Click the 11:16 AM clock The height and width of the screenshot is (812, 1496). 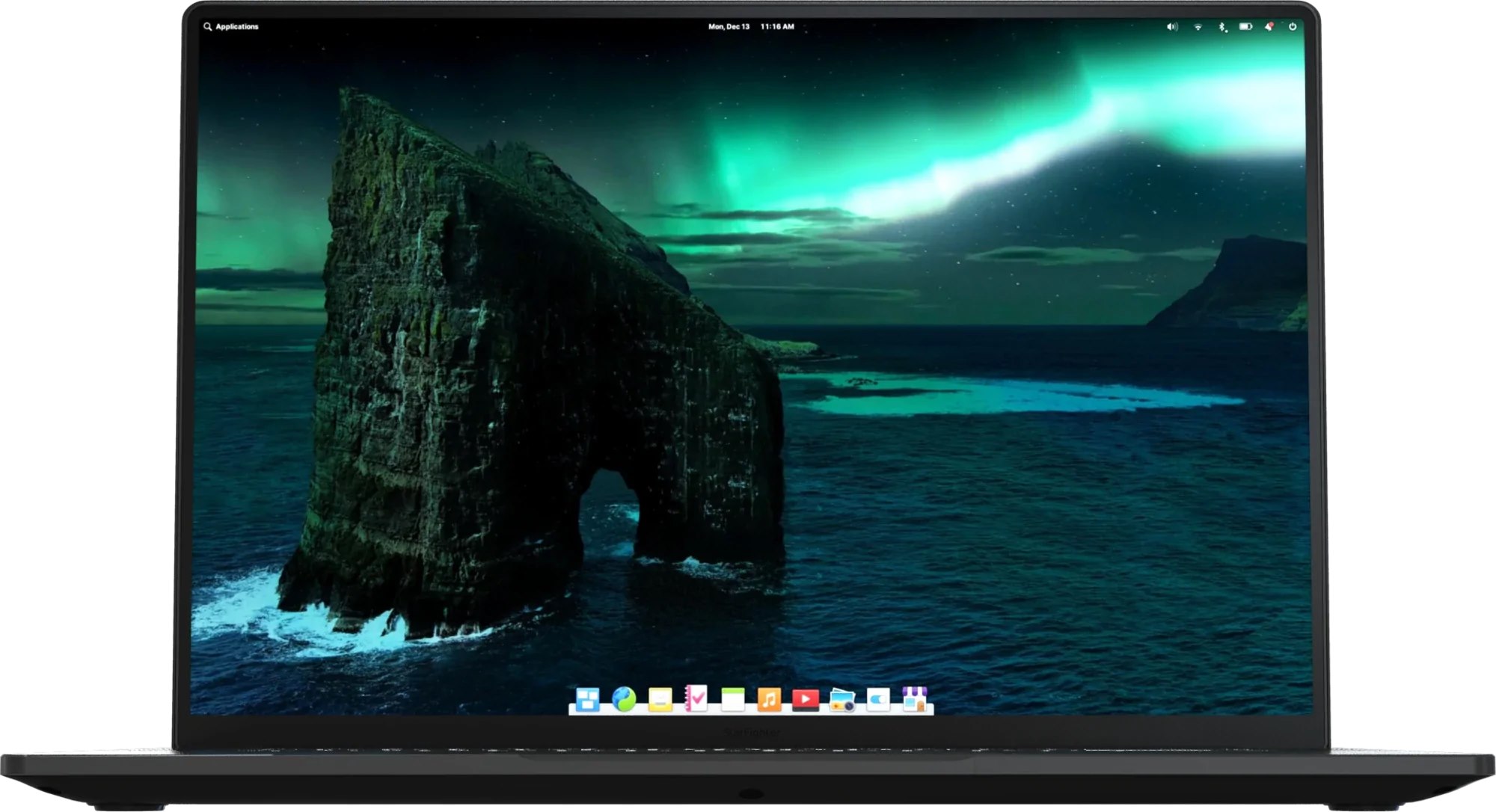click(777, 27)
